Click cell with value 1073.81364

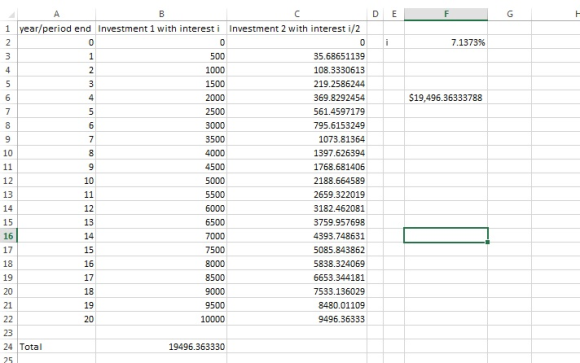(x=297, y=139)
